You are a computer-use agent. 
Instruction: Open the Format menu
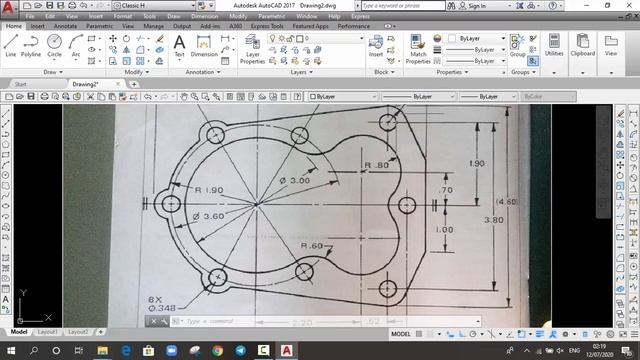122,16
